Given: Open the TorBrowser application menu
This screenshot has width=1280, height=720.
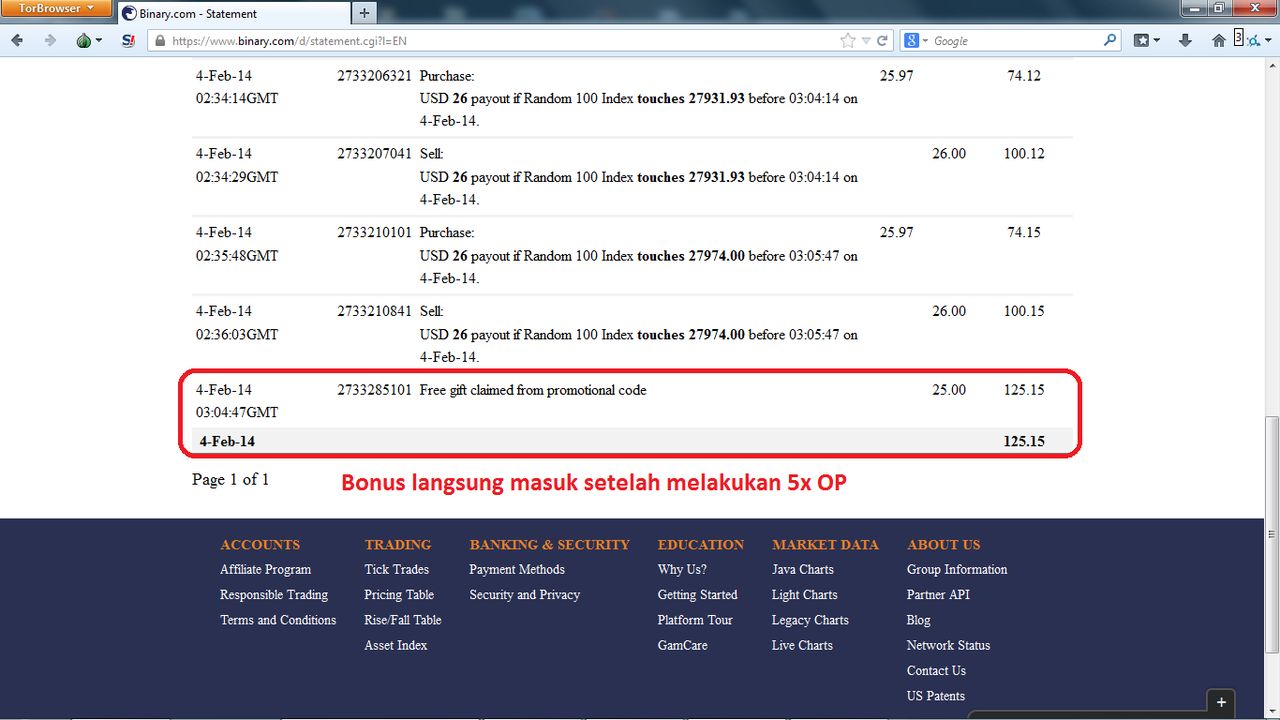Looking at the screenshot, I should (56, 9).
